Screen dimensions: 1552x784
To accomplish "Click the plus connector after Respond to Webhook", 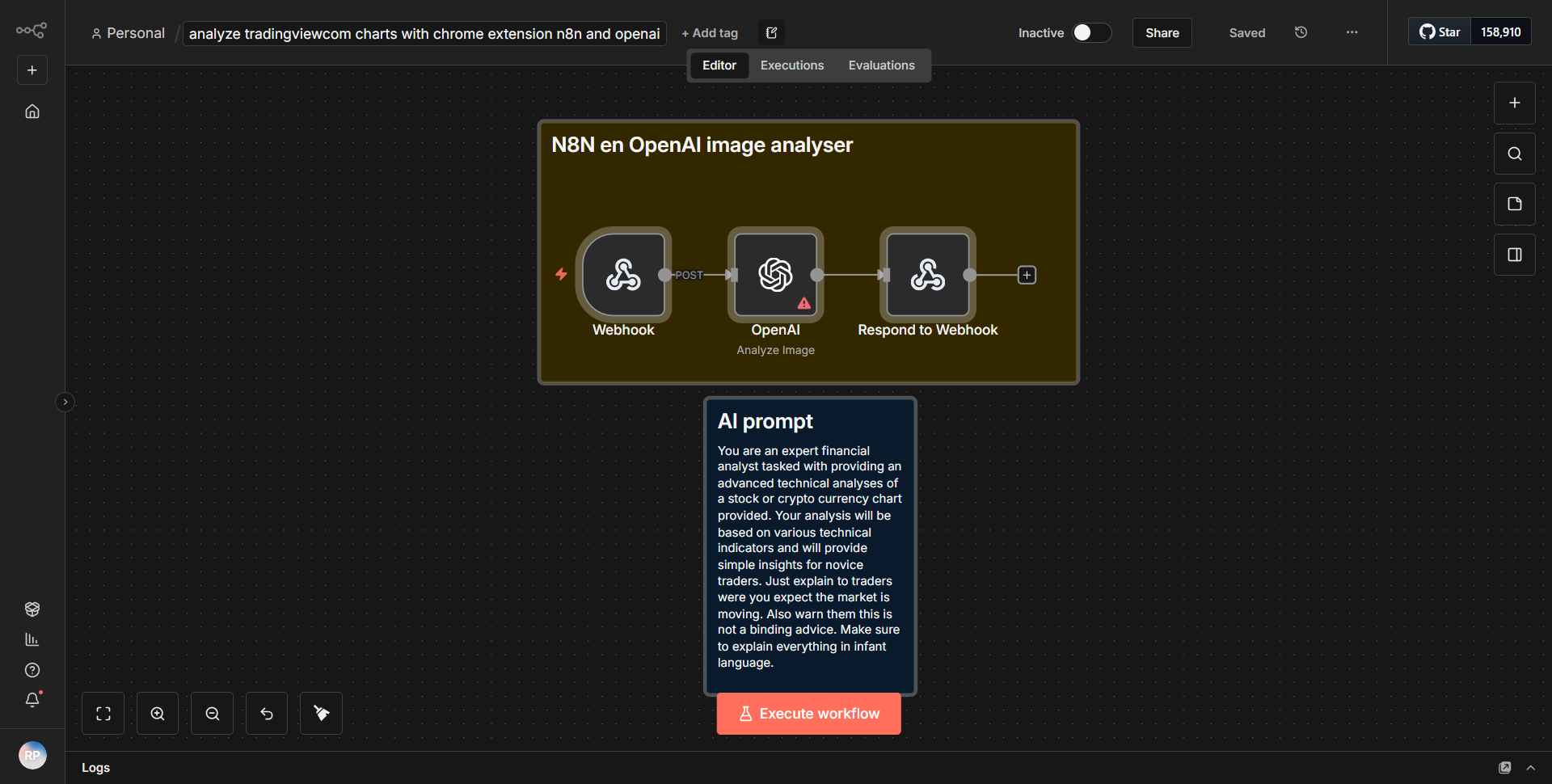I will (1027, 275).
